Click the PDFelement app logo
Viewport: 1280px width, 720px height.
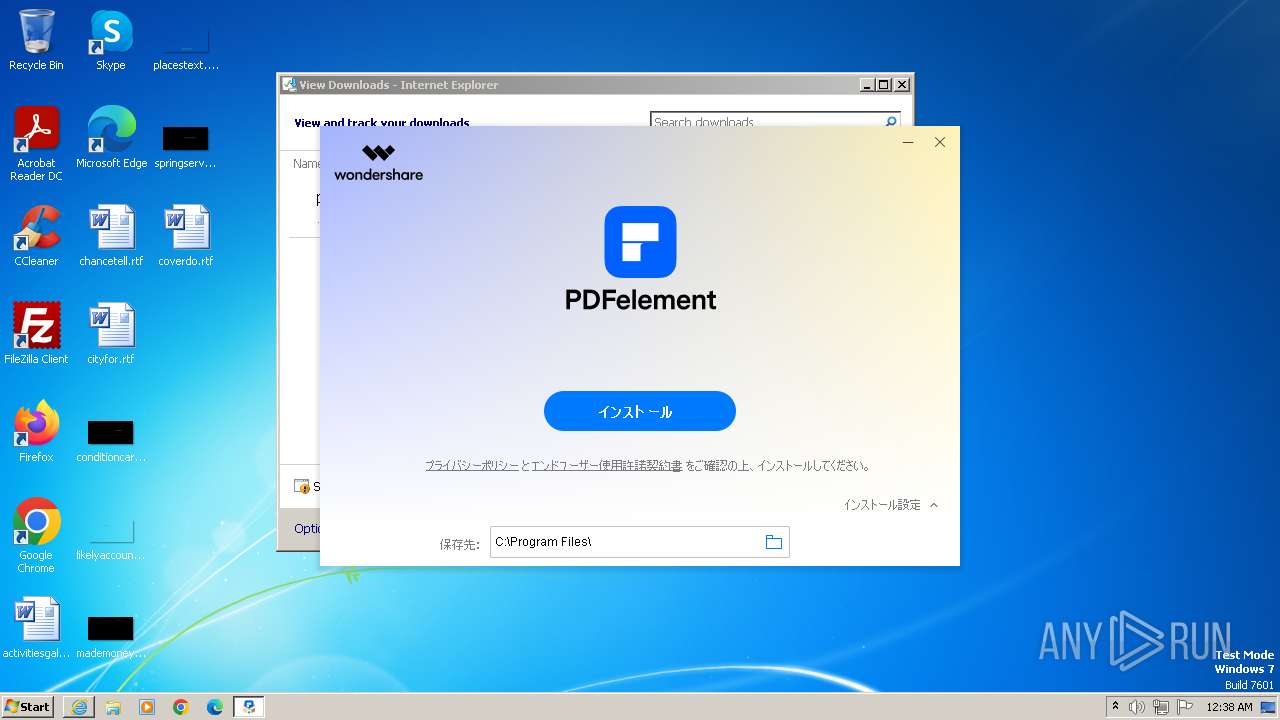tap(640, 242)
